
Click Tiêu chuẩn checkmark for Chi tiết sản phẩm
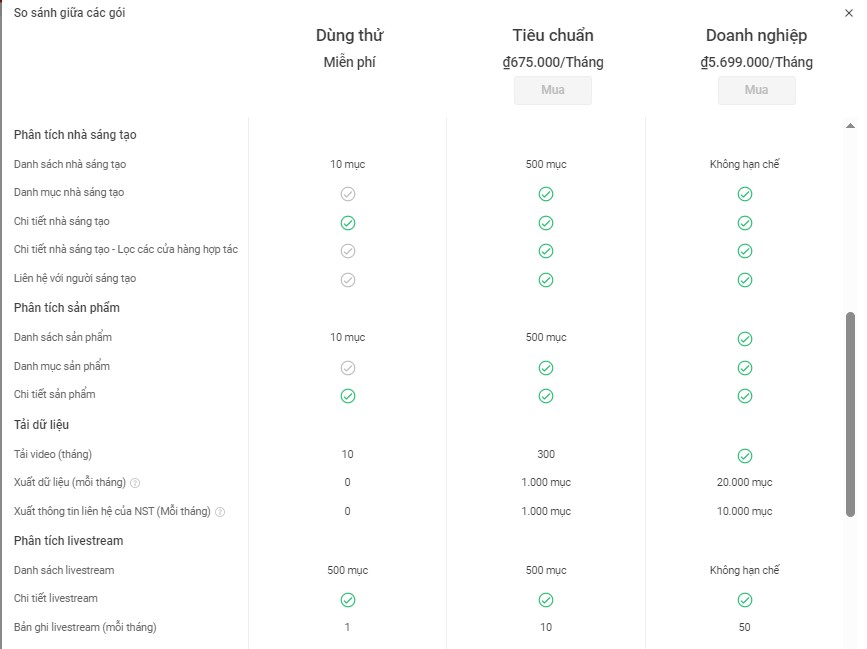[x=546, y=396]
